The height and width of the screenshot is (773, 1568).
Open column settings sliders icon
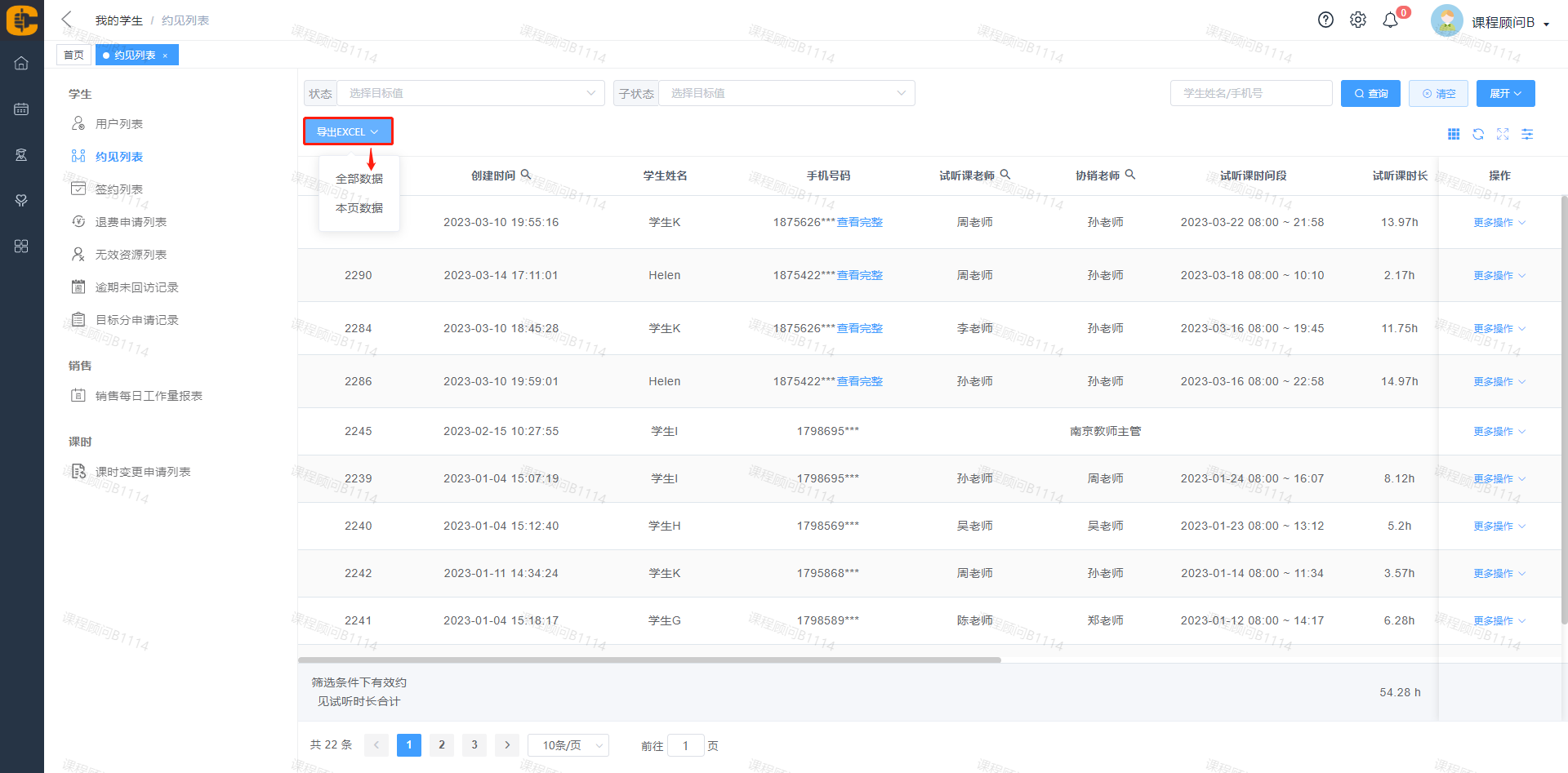pyautogui.click(x=1527, y=134)
